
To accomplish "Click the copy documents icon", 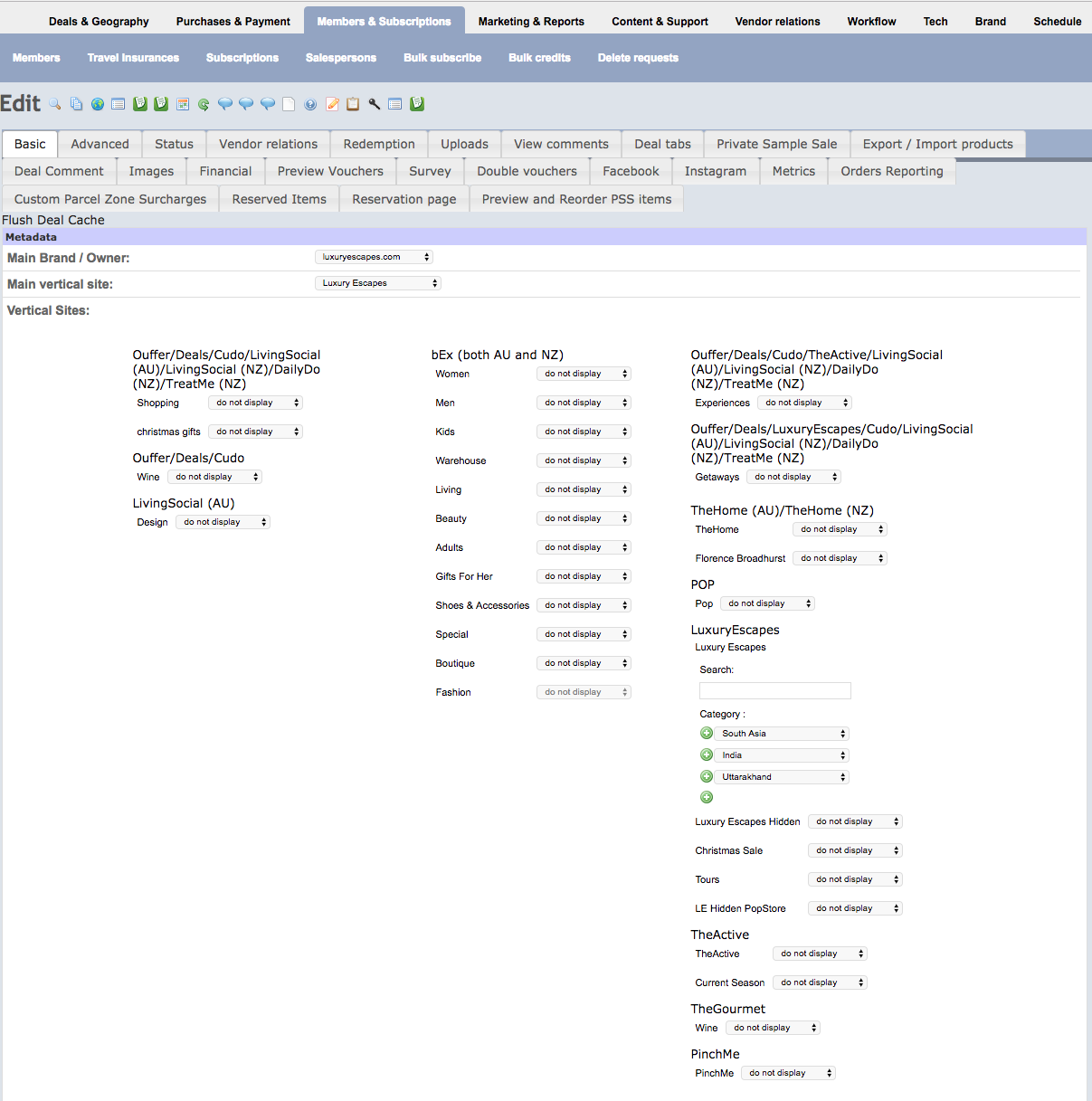I will [x=76, y=104].
